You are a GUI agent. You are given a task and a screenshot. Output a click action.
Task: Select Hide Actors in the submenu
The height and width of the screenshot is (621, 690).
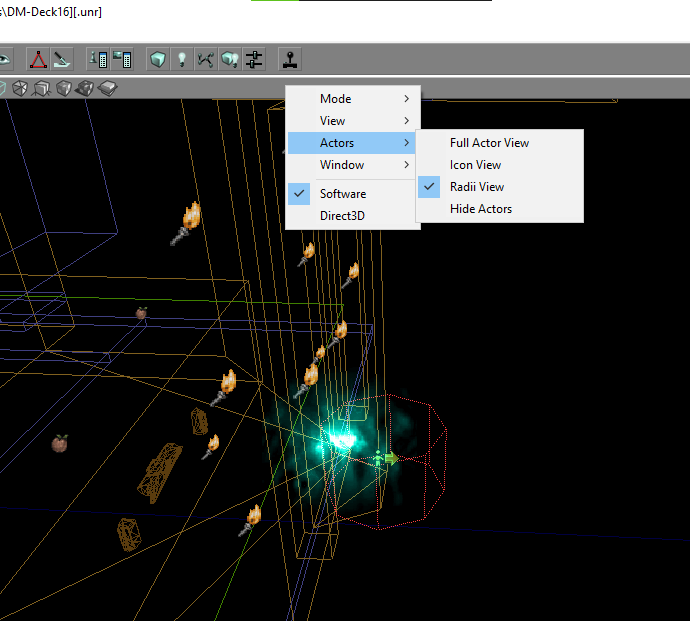(481, 209)
